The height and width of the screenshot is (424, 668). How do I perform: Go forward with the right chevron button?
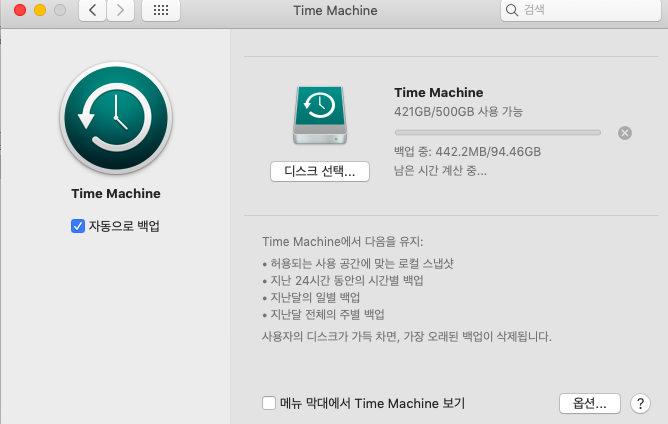point(121,10)
